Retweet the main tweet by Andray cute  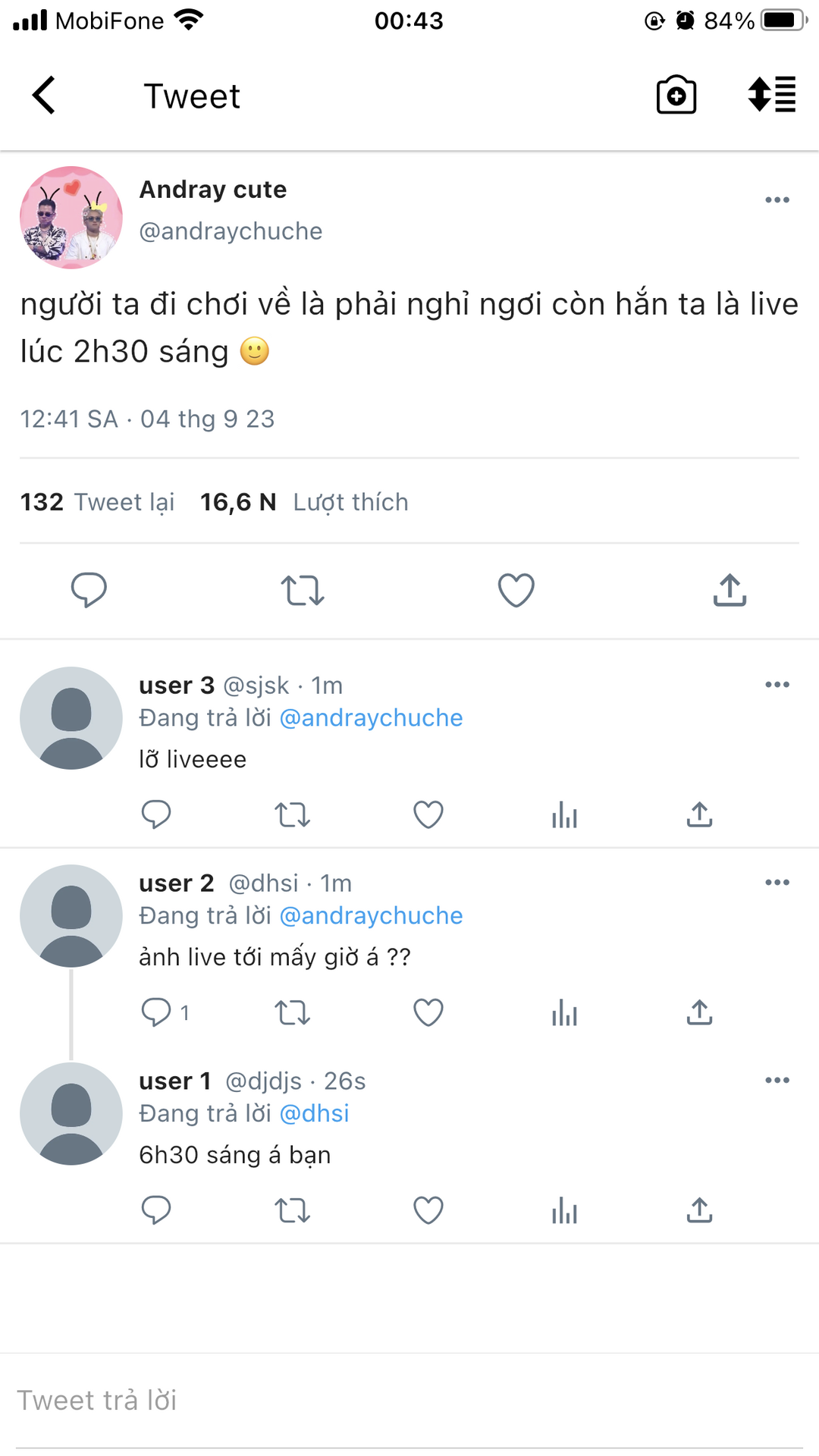pyautogui.click(x=303, y=590)
